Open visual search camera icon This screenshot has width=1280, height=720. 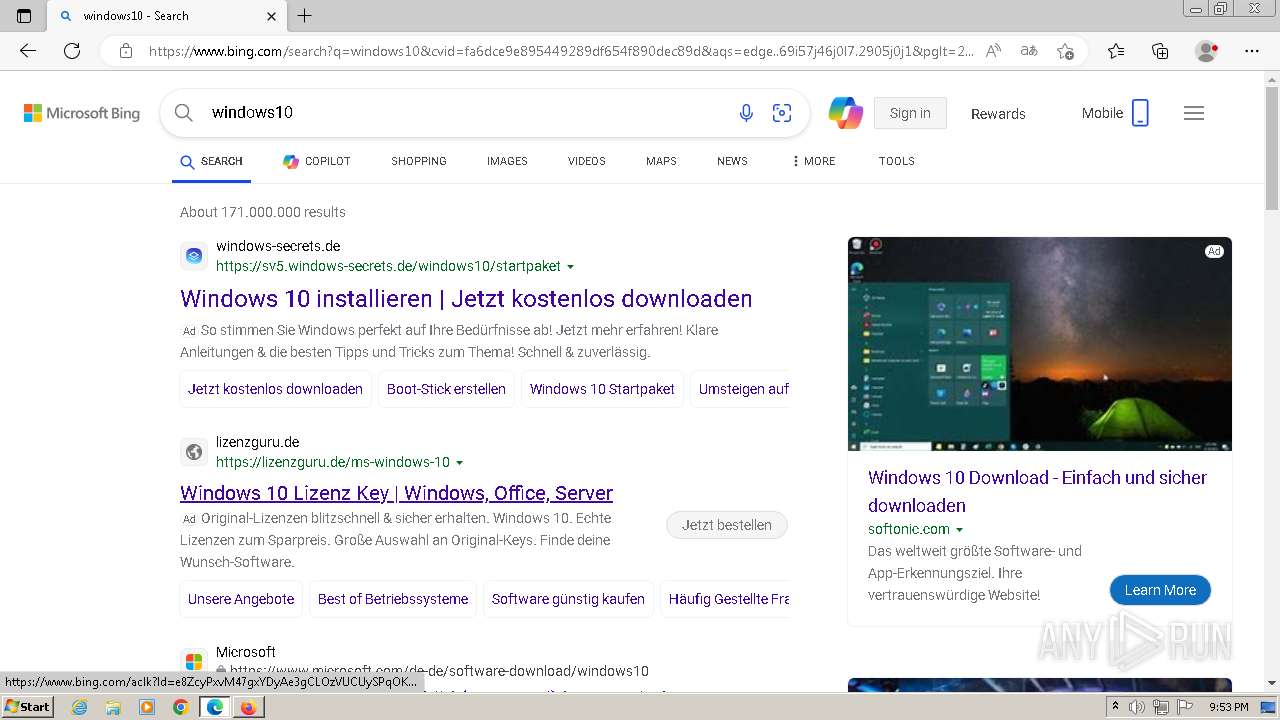click(x=782, y=113)
